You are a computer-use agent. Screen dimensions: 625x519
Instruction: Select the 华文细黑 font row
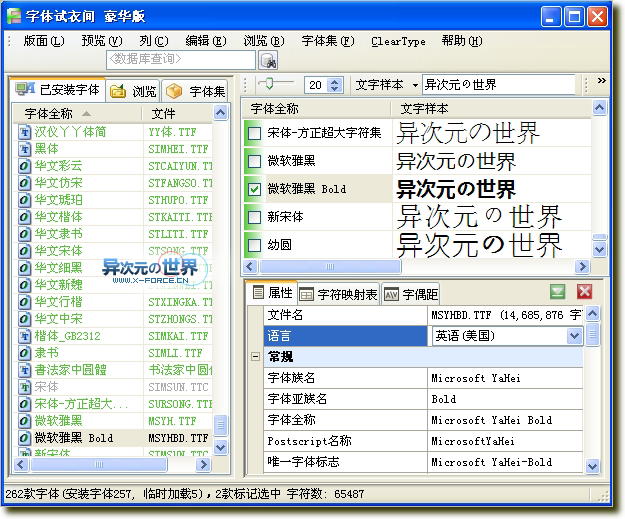[x=113, y=268]
